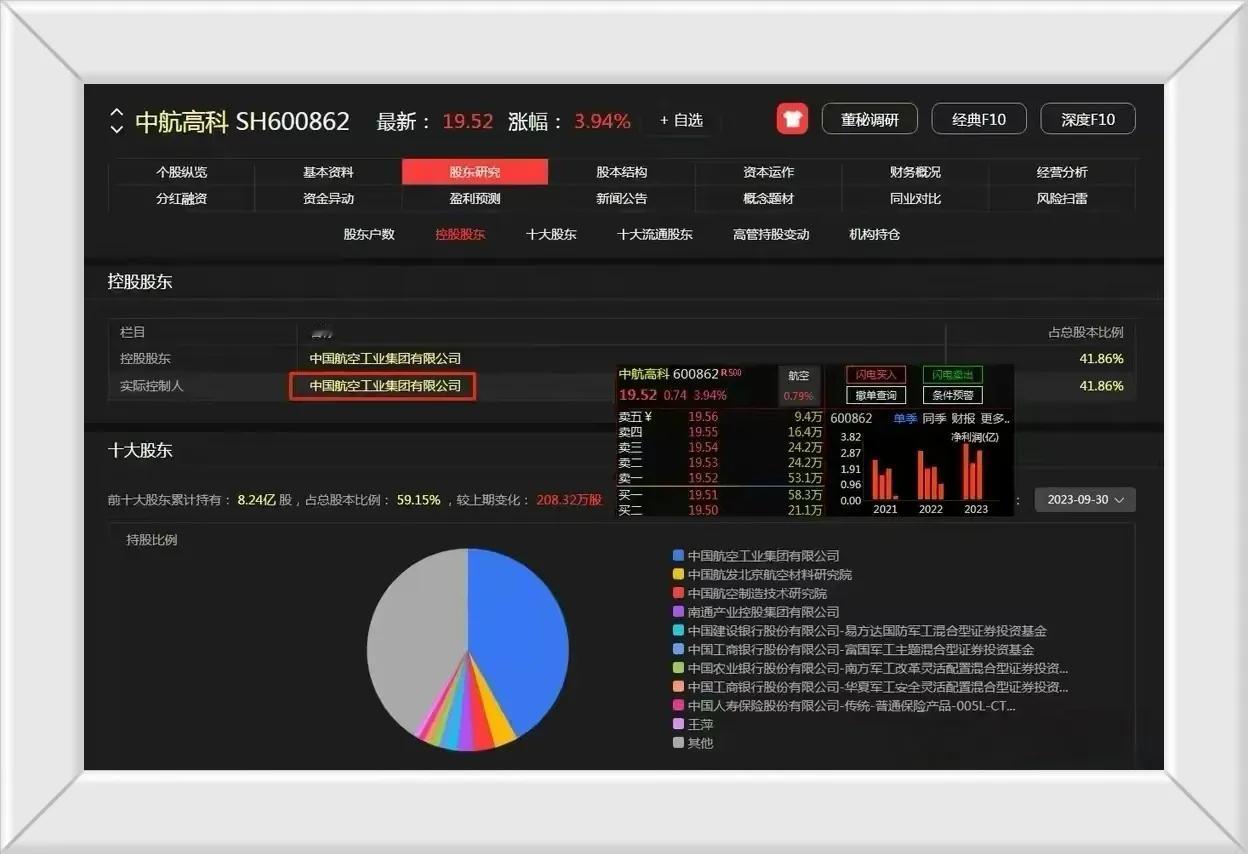This screenshot has width=1248, height=854.
Task: Open the 资金异动 tab
Action: [x=328, y=198]
